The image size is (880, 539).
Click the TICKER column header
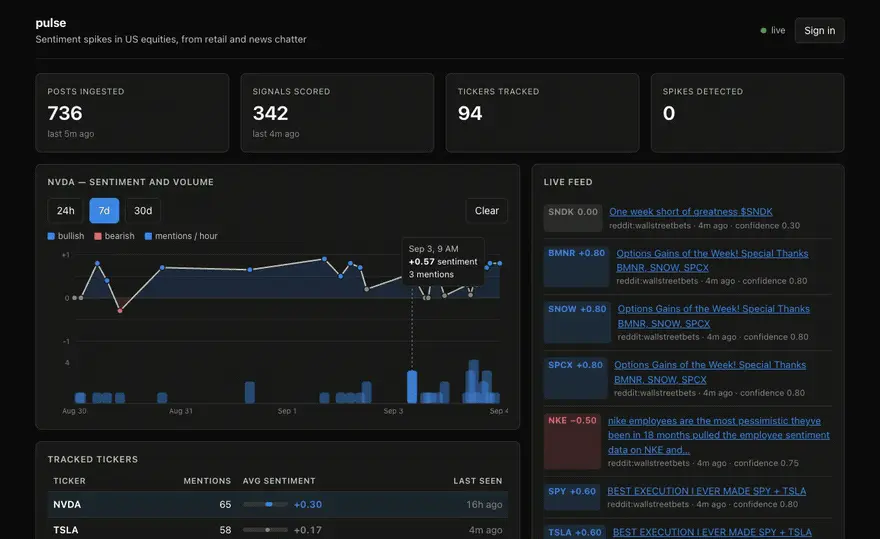click(x=70, y=481)
